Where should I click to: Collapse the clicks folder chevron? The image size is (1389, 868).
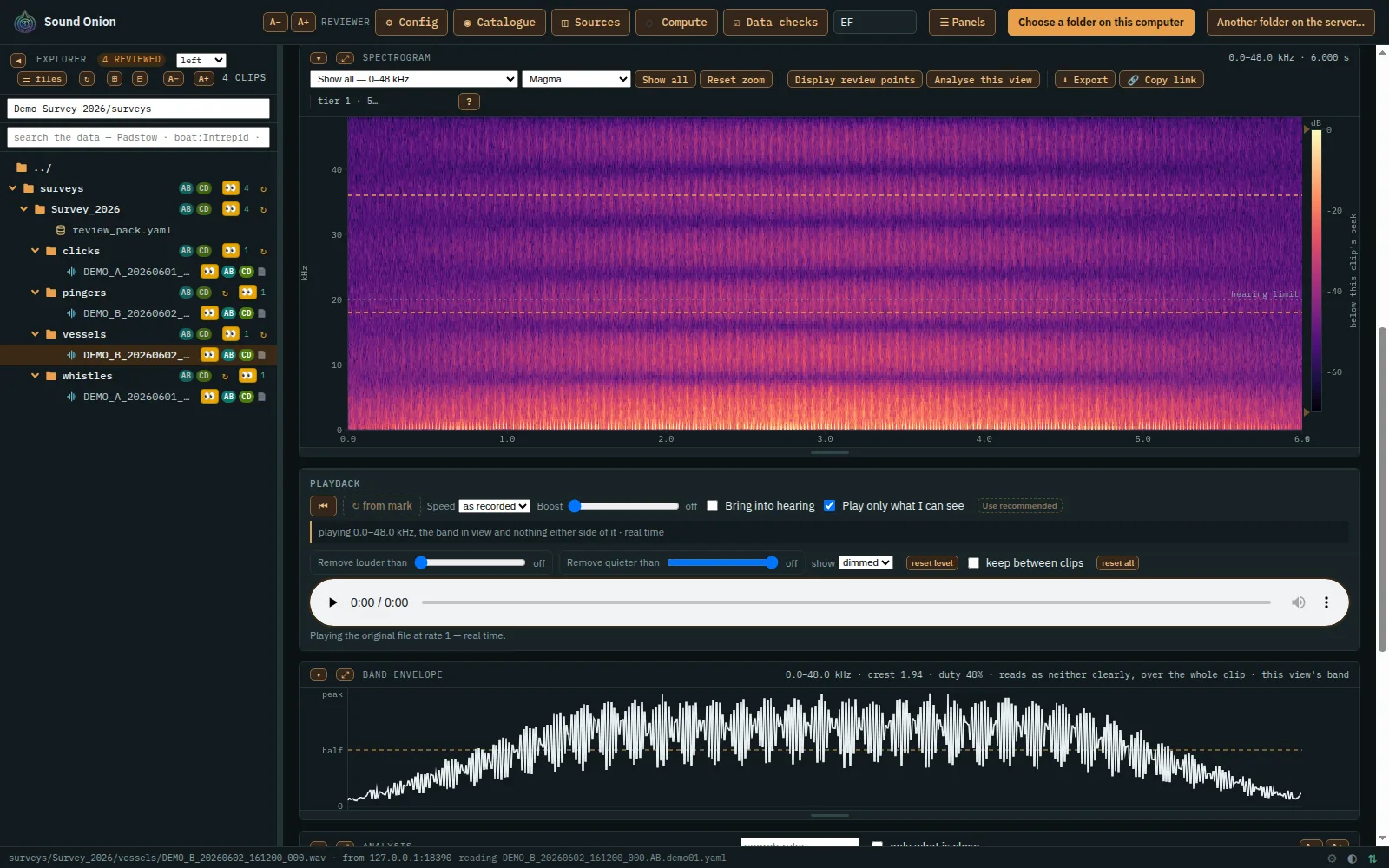tap(36, 251)
